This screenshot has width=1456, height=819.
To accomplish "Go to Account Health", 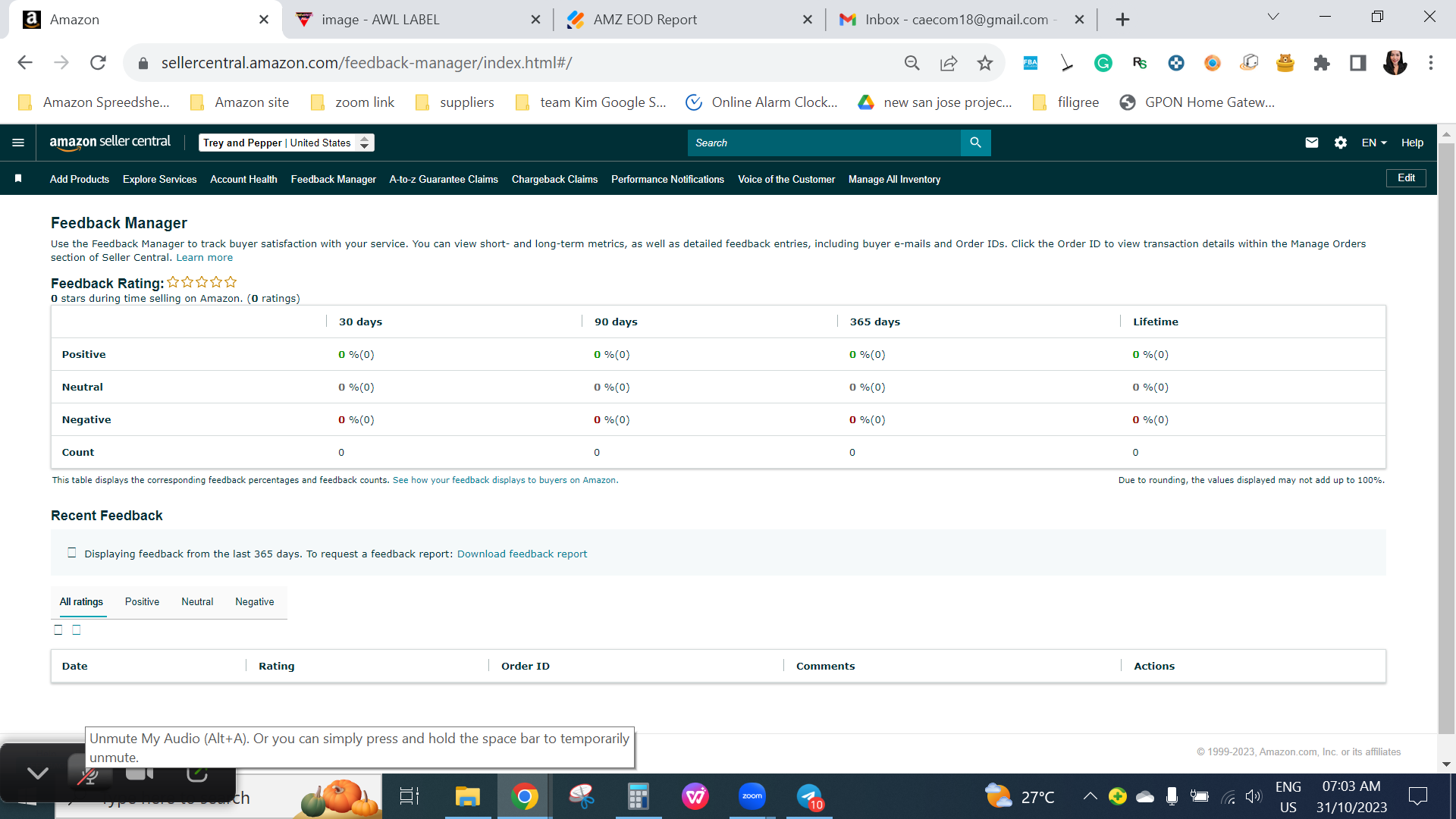I will 243,179.
